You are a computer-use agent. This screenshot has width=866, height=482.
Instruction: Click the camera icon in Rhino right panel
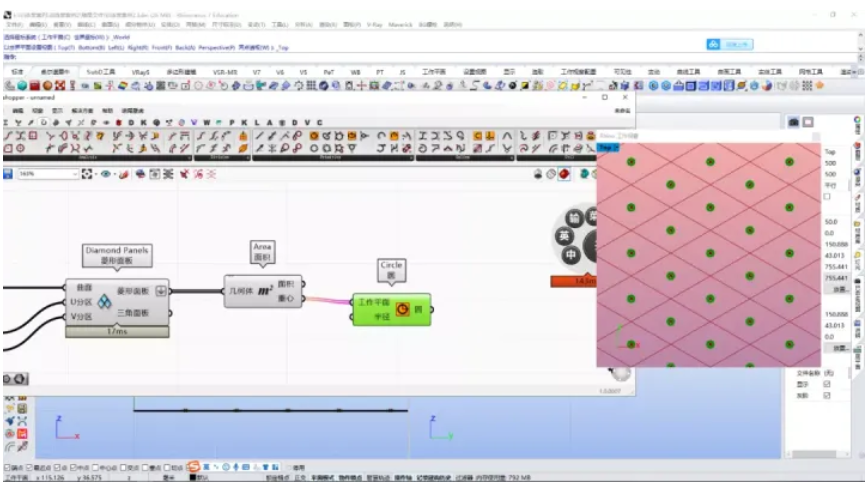tap(794, 122)
